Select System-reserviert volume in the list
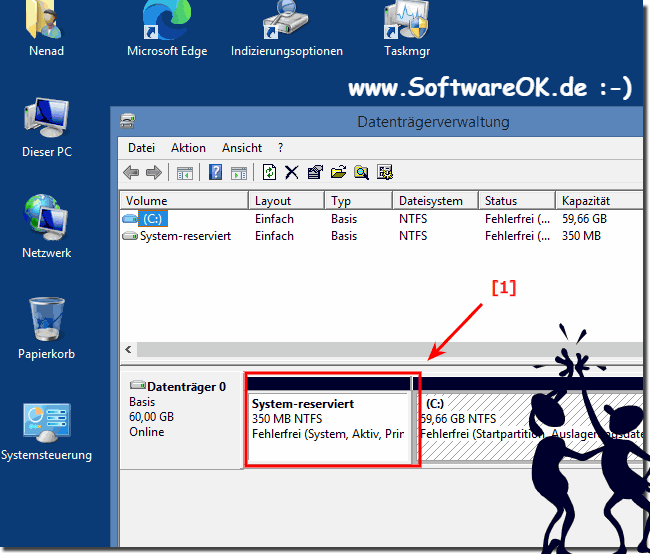Image resolution: width=650 pixels, height=554 pixels. [185, 236]
